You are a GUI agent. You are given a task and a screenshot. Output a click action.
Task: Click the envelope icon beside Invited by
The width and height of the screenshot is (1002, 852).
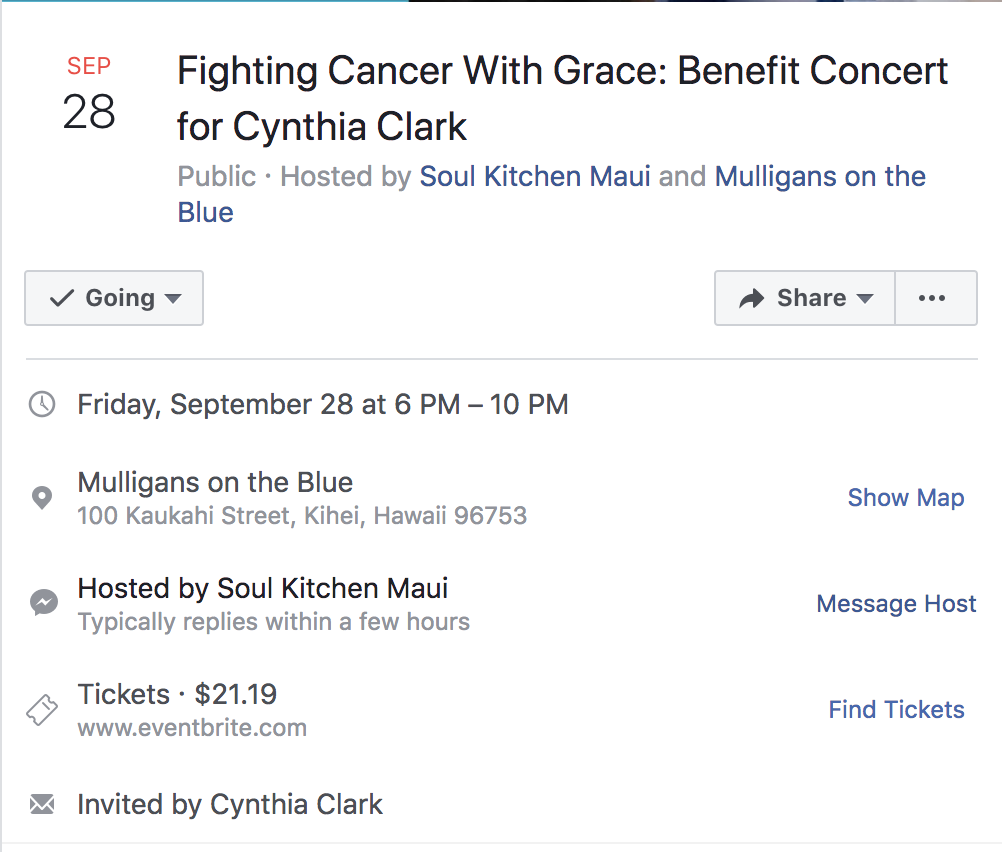coord(42,803)
